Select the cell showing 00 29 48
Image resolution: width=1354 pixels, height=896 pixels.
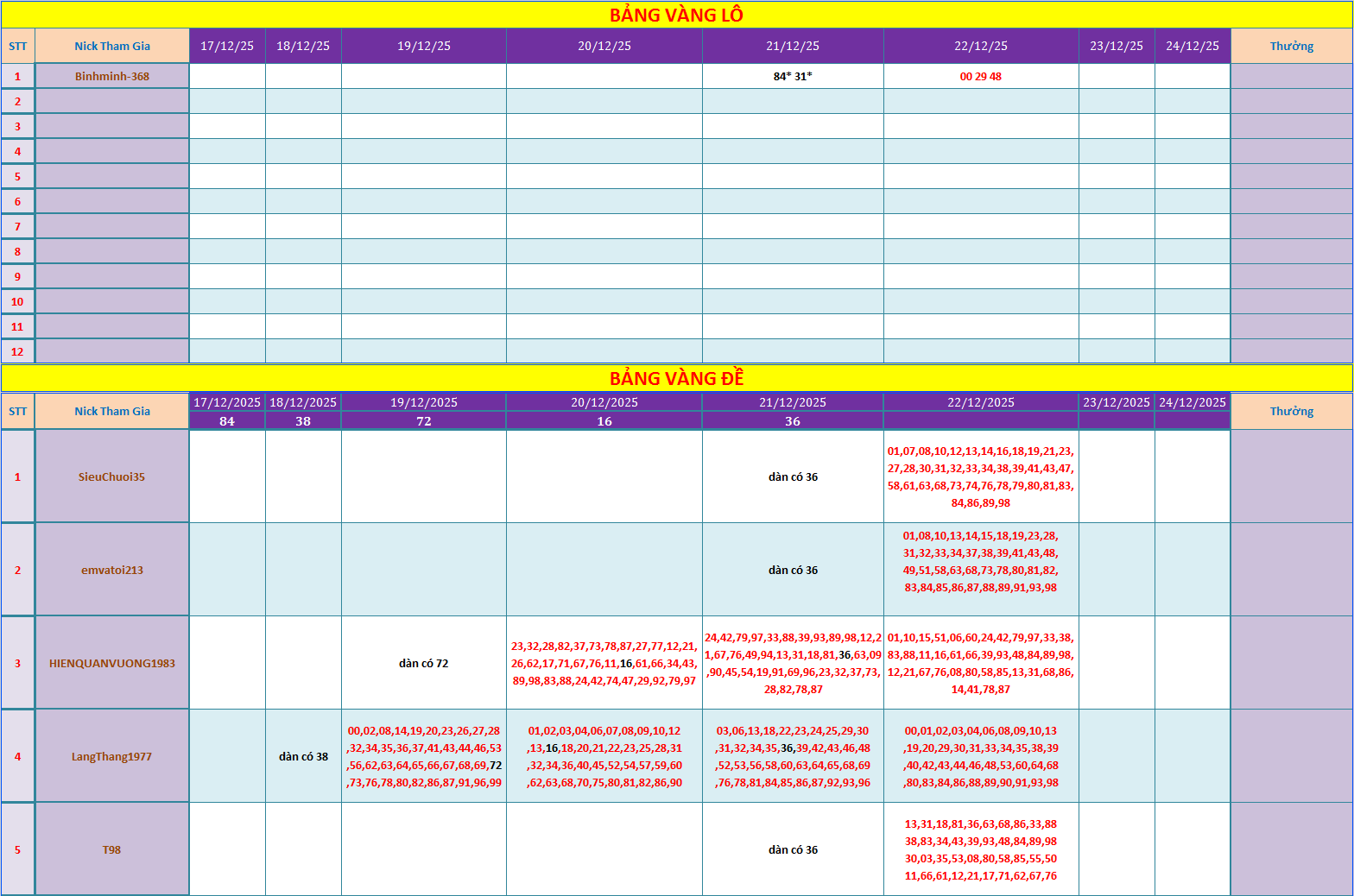[980, 76]
